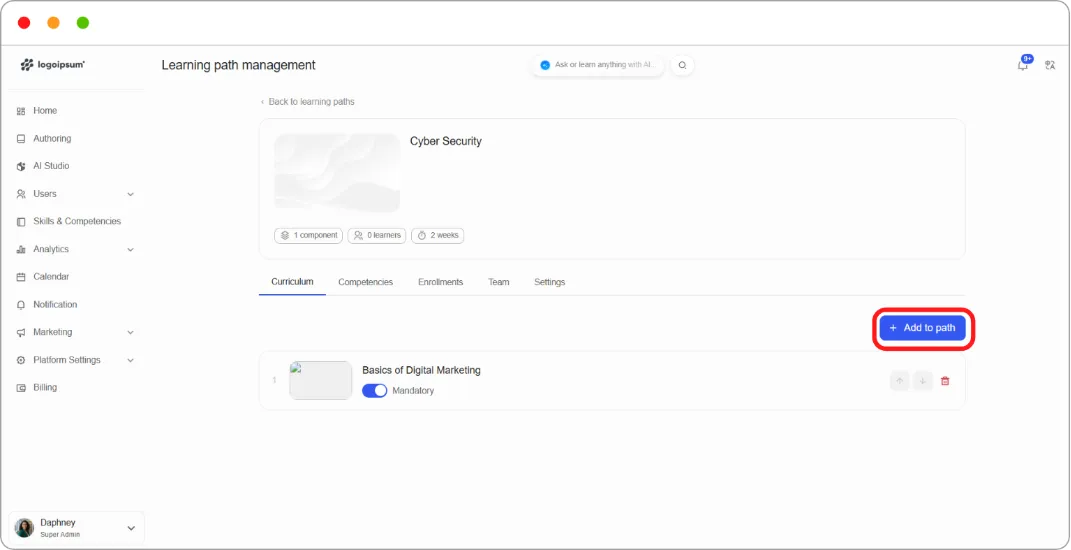Click the Analytics chart icon

coord(20,249)
